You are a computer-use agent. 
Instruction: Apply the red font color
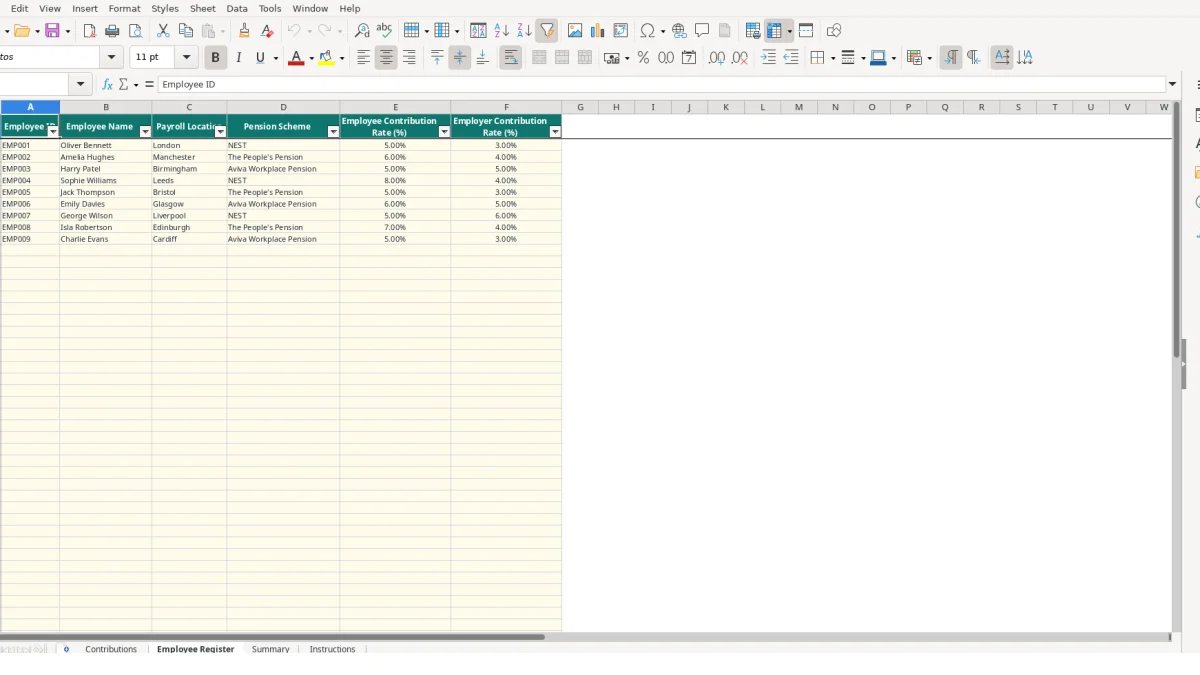[296, 58]
